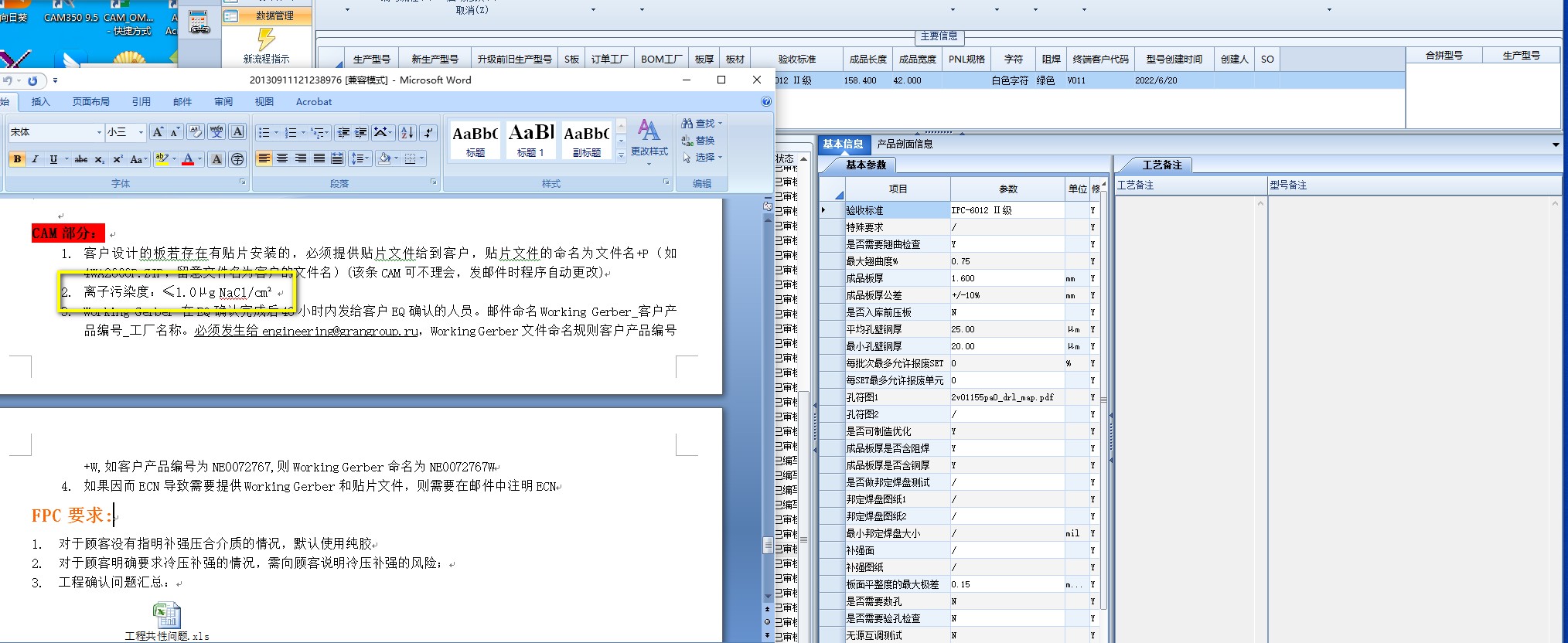Click the Character Border icon
The width and height of the screenshot is (1568, 643).
(x=237, y=132)
